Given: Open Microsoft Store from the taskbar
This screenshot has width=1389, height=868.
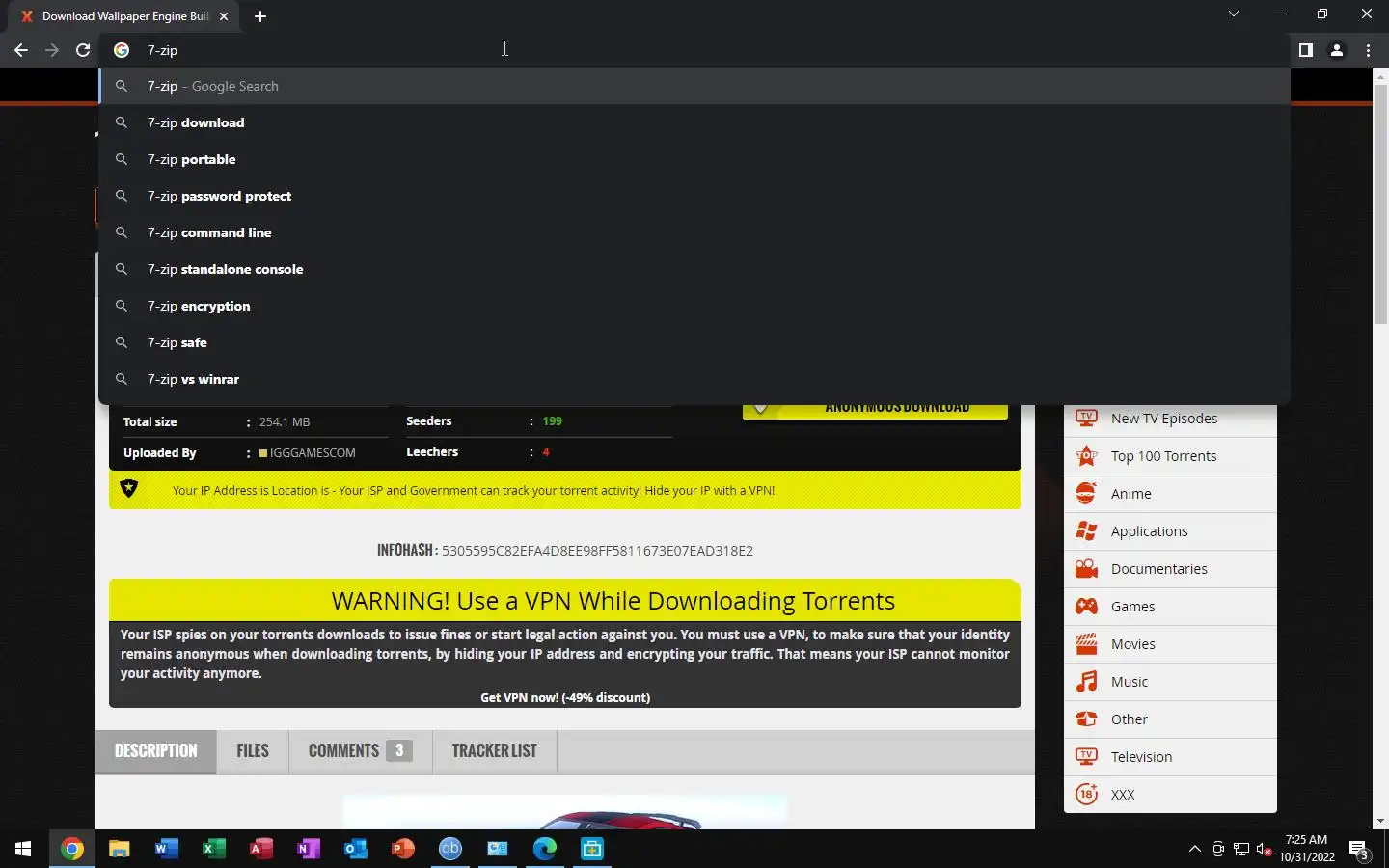Looking at the screenshot, I should 592,849.
